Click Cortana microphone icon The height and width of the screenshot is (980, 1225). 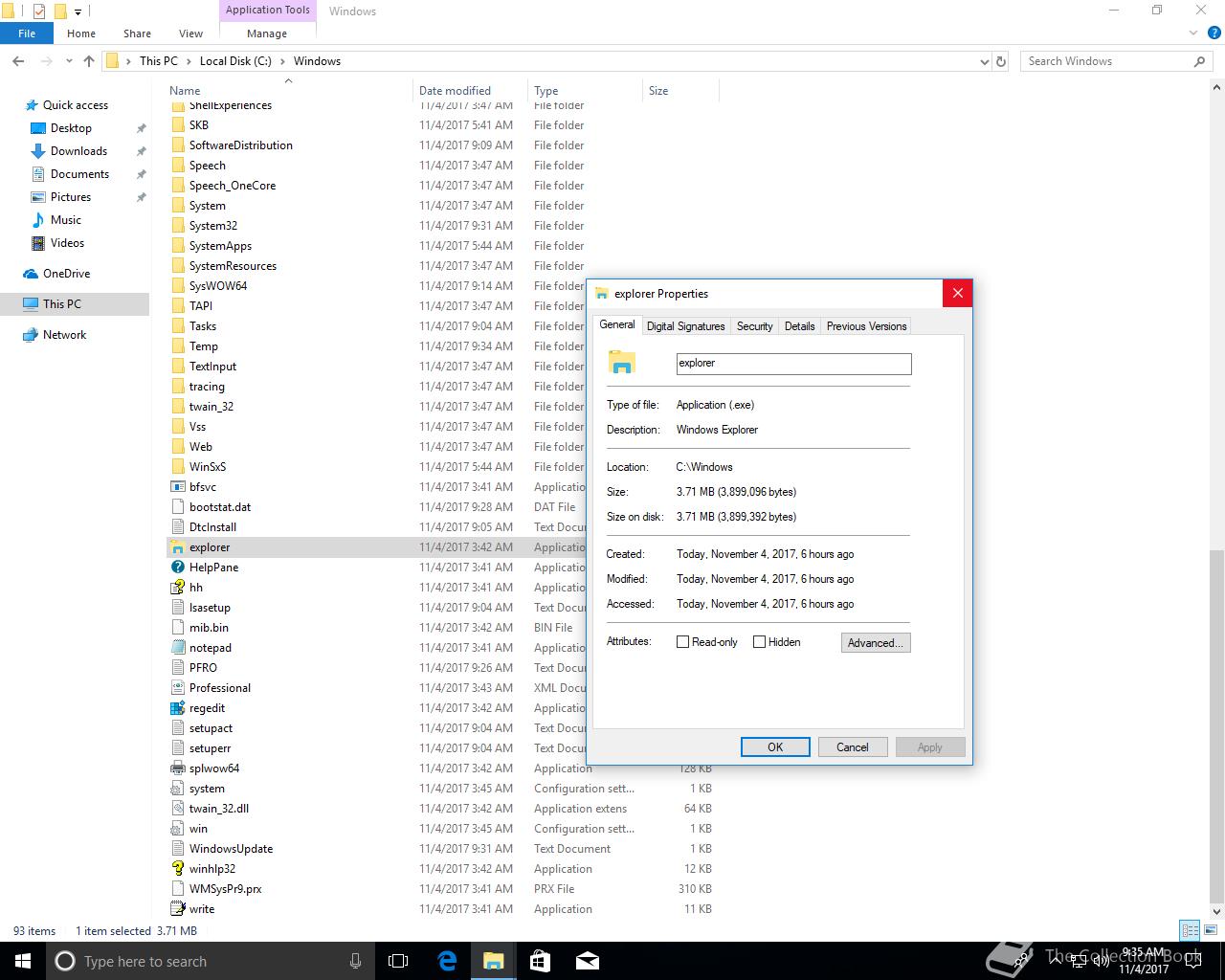(356, 961)
